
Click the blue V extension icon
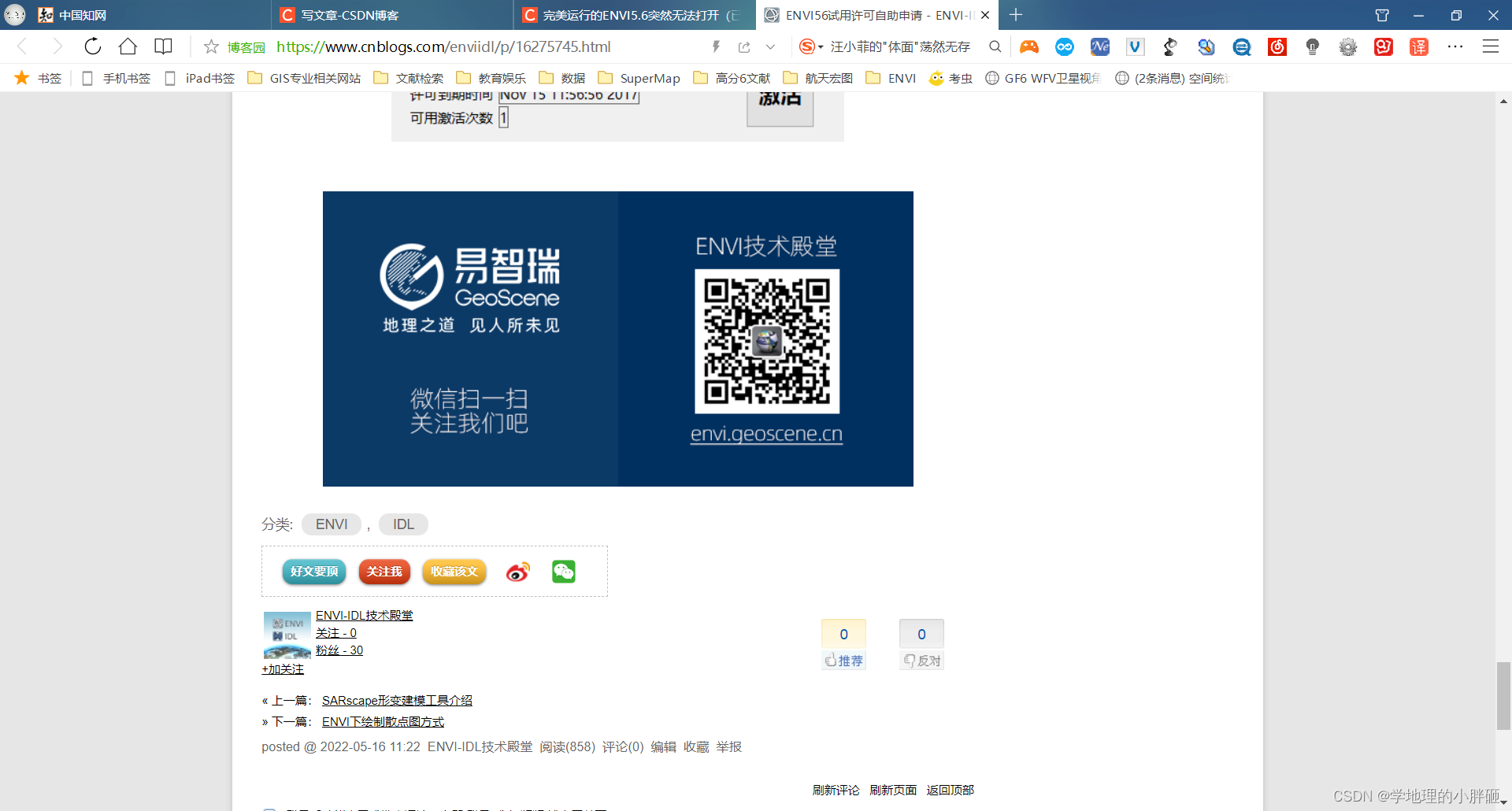(1135, 46)
